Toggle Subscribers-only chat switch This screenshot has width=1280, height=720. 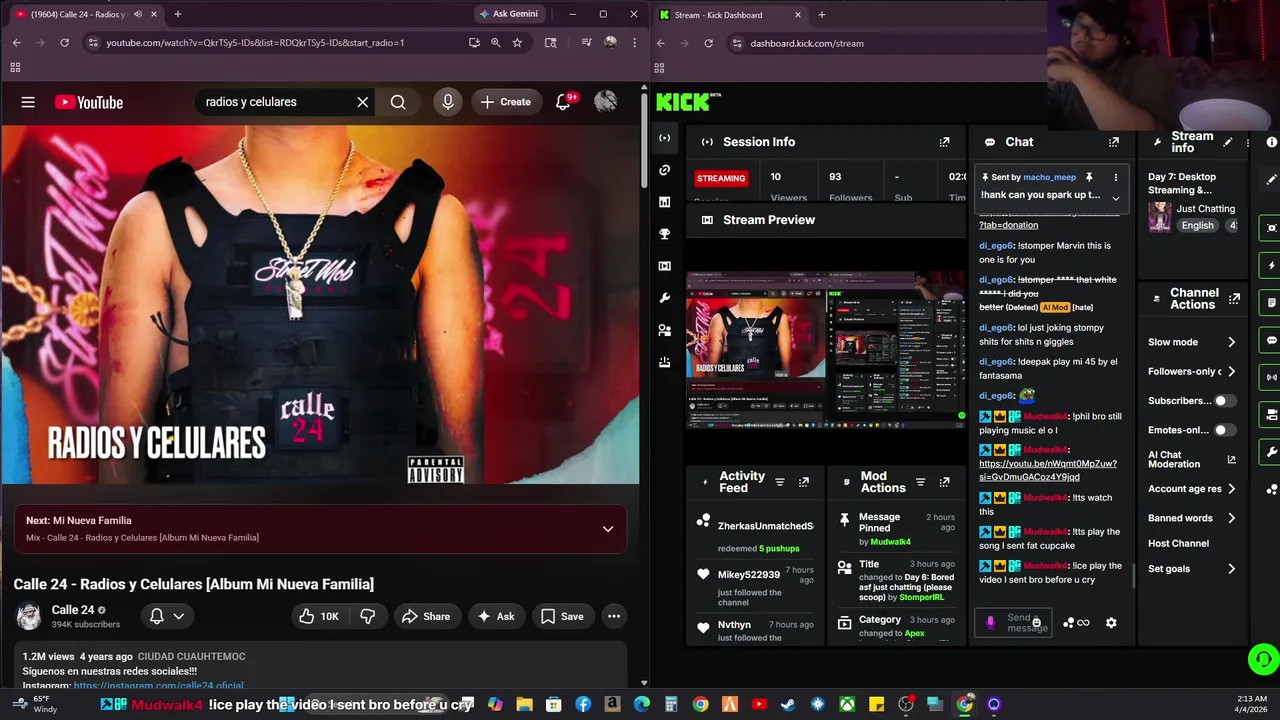(x=1224, y=401)
